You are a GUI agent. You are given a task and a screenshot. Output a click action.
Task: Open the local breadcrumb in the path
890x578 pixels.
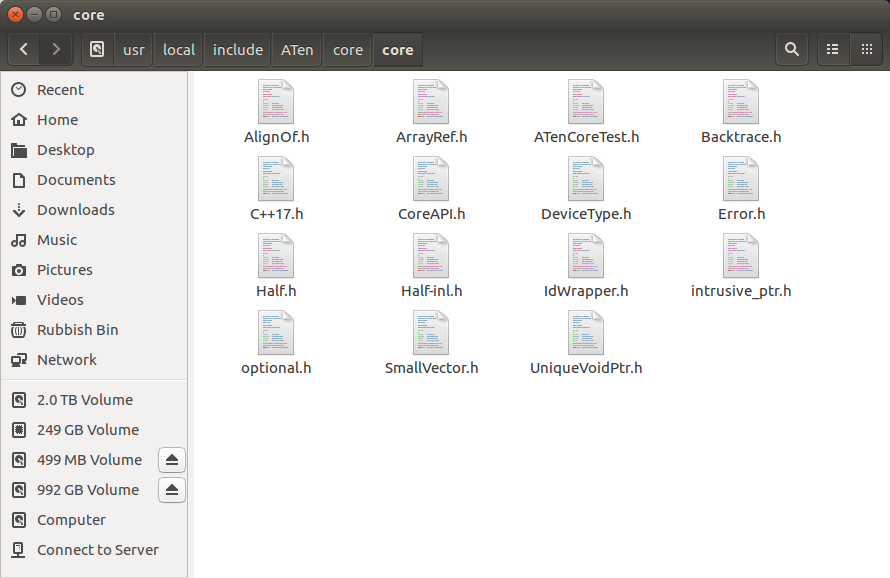(x=178, y=49)
